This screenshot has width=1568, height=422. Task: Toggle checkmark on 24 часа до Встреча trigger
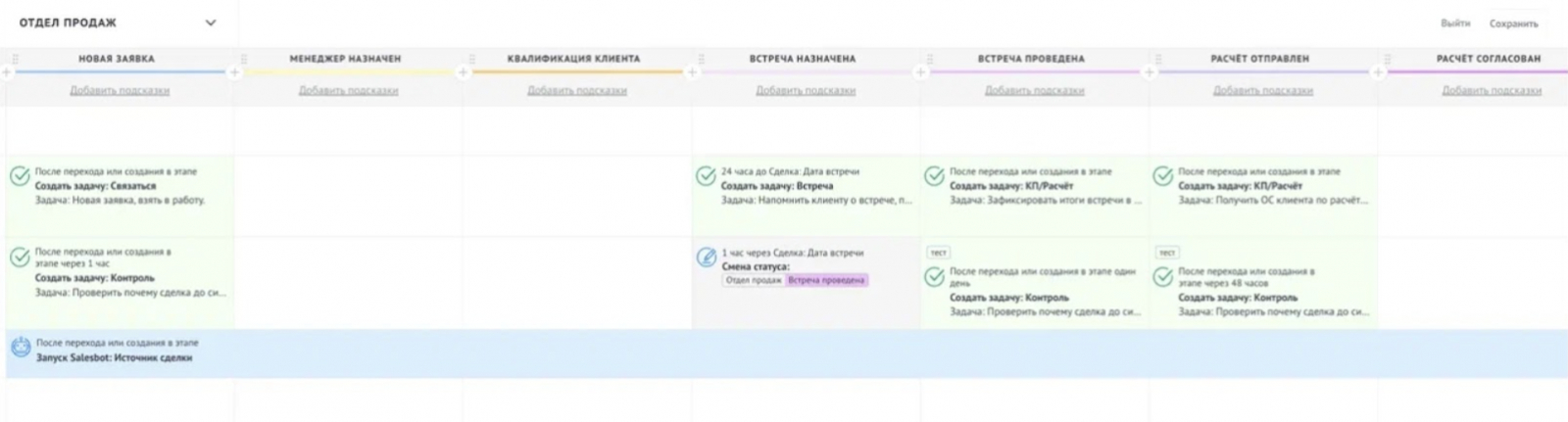pos(706,176)
